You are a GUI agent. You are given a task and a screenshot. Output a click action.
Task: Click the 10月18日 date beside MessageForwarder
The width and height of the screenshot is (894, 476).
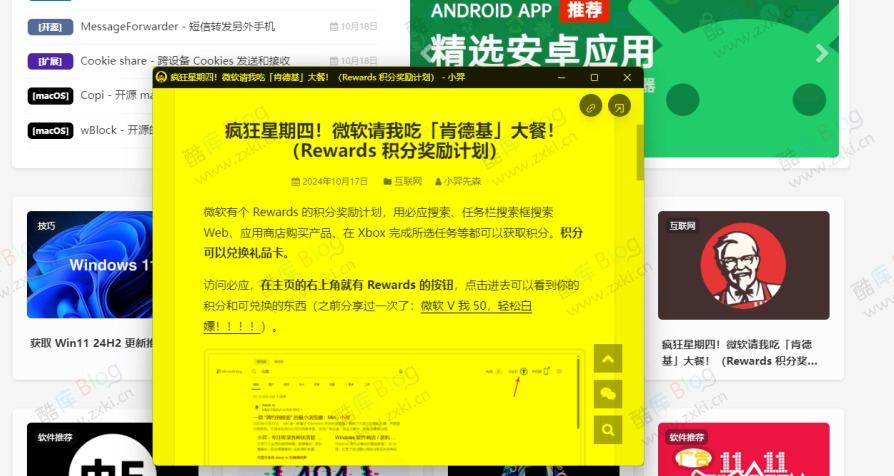[x=353, y=26]
